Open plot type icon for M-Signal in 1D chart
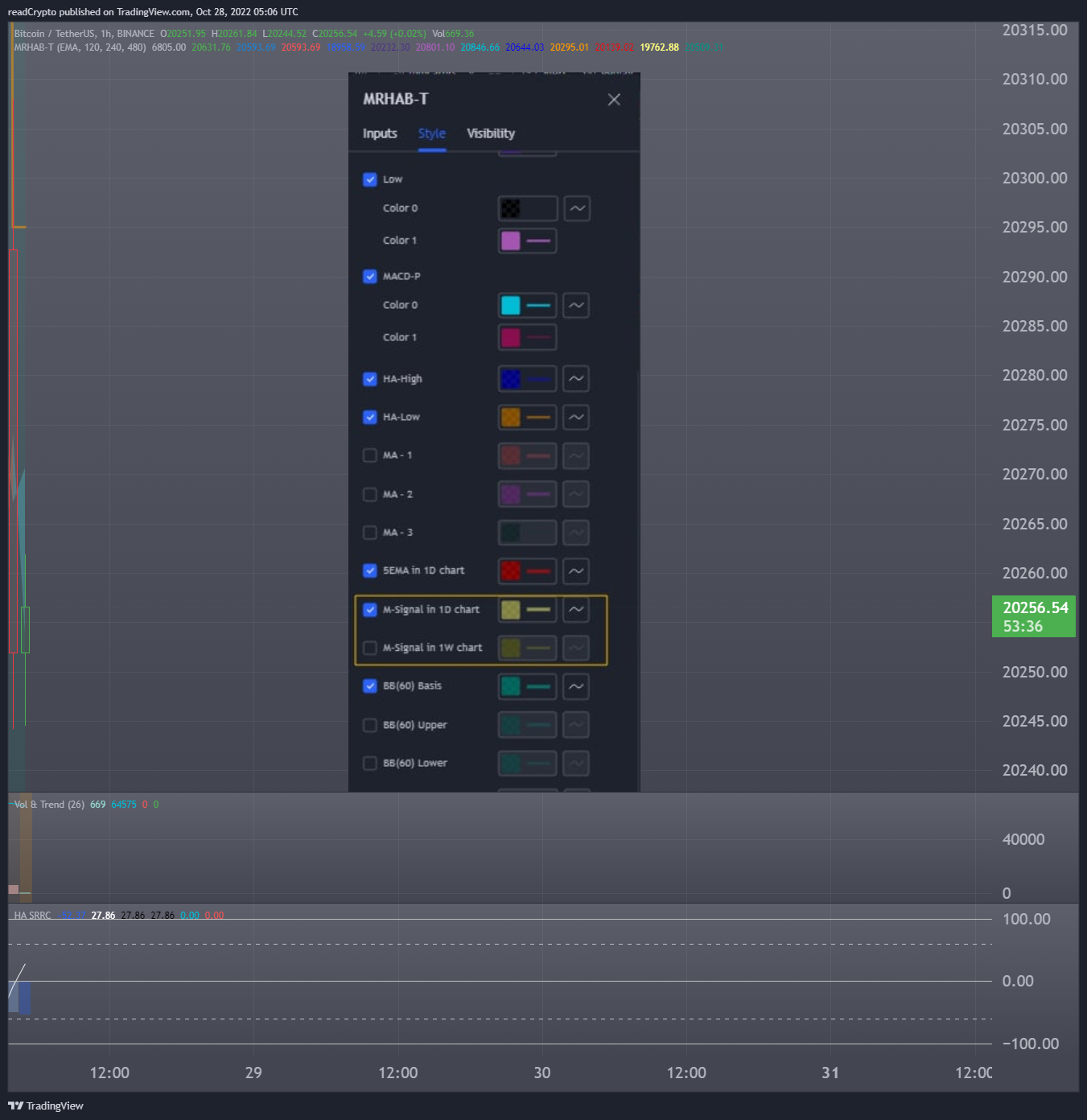The height and width of the screenshot is (1120, 1087). point(576,609)
